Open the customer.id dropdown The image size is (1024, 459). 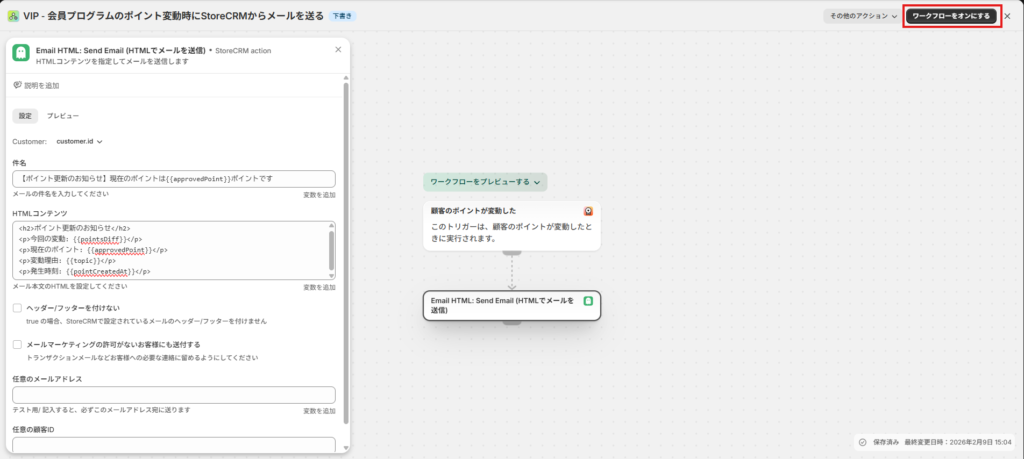79,142
